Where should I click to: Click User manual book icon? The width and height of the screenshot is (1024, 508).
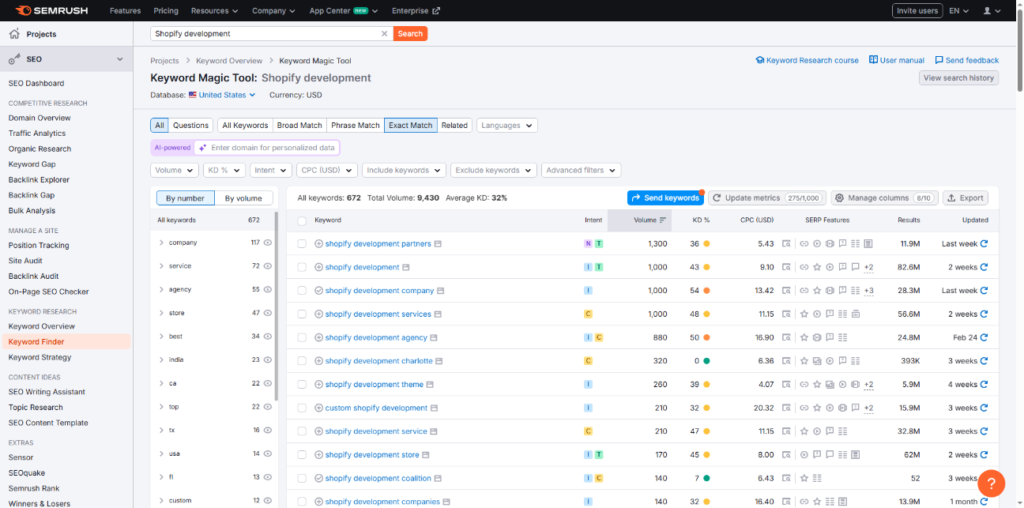(874, 60)
